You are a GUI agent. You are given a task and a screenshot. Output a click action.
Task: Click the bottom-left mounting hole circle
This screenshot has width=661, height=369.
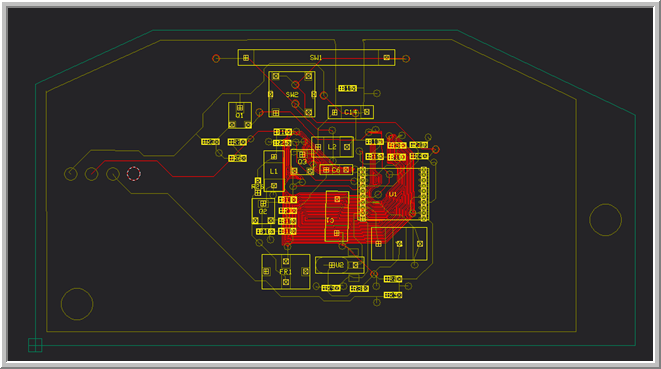click(x=77, y=304)
